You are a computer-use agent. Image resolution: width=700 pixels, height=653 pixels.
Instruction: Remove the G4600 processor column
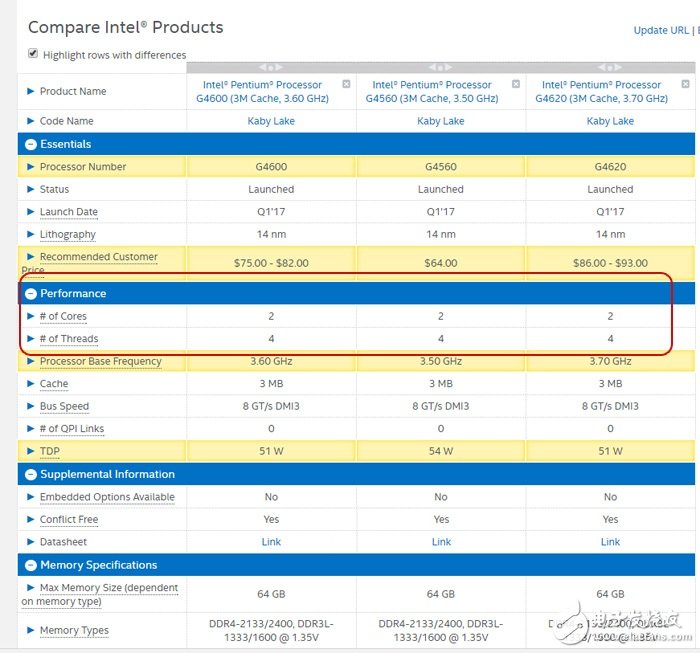click(346, 84)
